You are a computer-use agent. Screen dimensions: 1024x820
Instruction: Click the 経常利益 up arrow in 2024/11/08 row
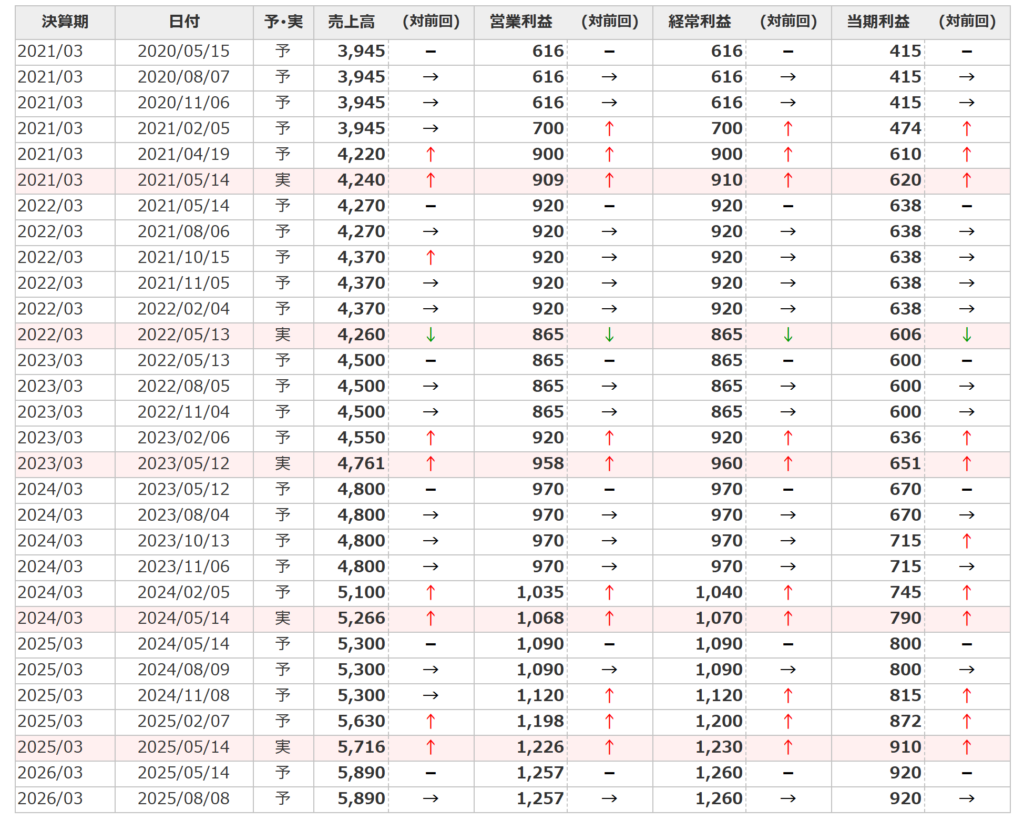(x=787, y=696)
